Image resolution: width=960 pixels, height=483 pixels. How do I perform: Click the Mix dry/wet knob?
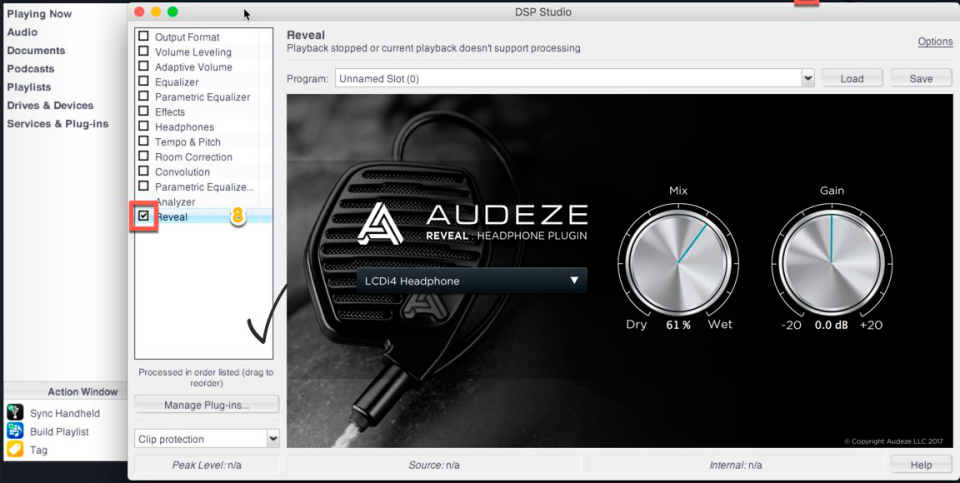pos(678,262)
